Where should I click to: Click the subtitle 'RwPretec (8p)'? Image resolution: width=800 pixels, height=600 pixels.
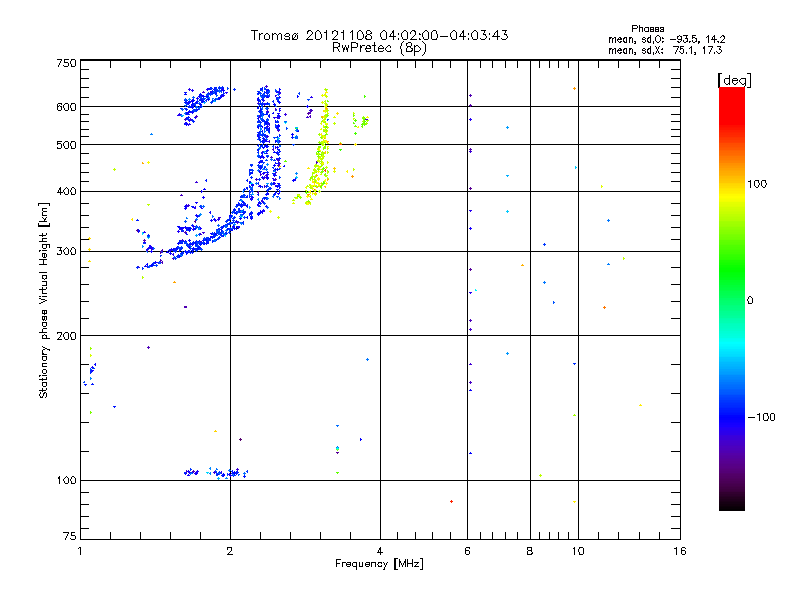click(379, 48)
